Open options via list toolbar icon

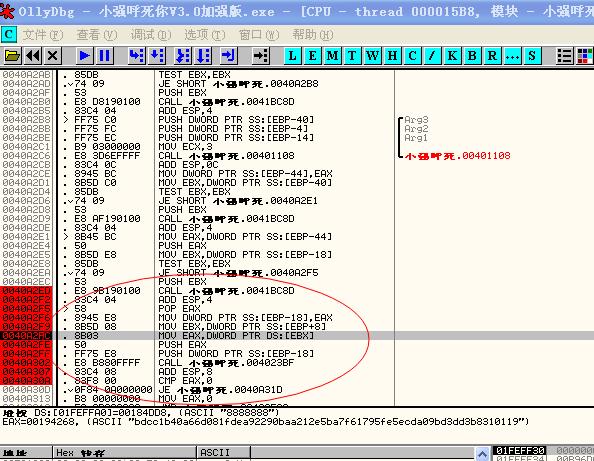coord(564,56)
